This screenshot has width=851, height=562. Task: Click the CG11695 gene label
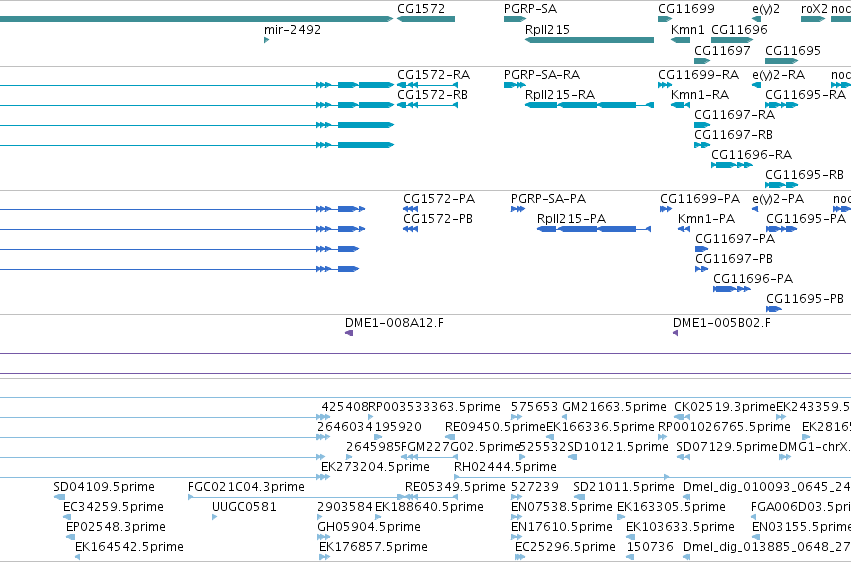[x=792, y=50]
